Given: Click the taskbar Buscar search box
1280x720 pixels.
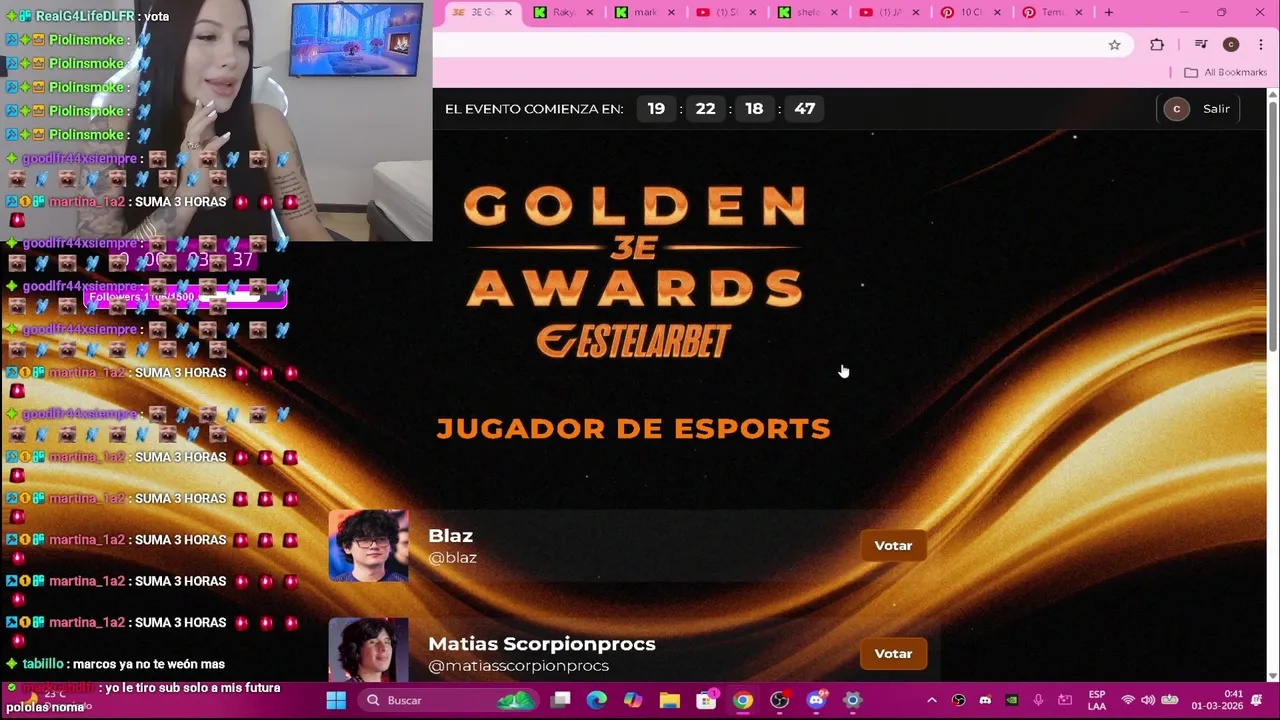Looking at the screenshot, I should tap(450, 700).
